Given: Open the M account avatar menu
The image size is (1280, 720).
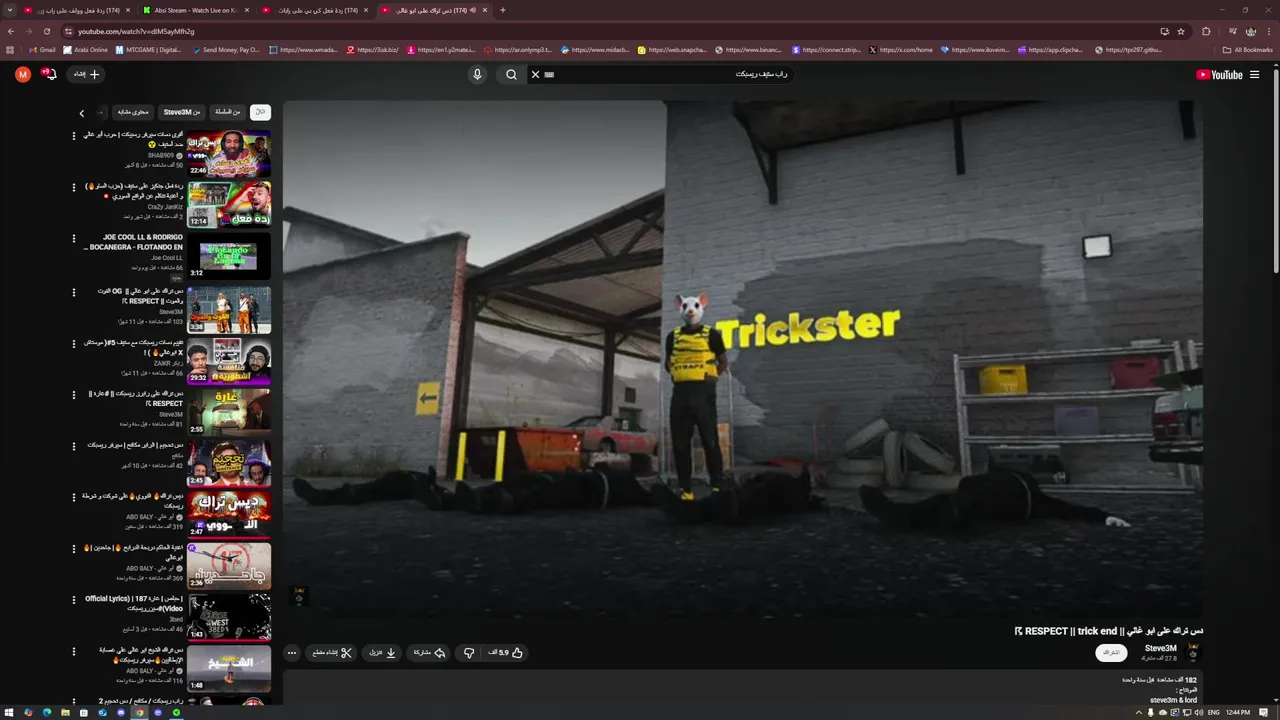Looking at the screenshot, I should tap(23, 74).
